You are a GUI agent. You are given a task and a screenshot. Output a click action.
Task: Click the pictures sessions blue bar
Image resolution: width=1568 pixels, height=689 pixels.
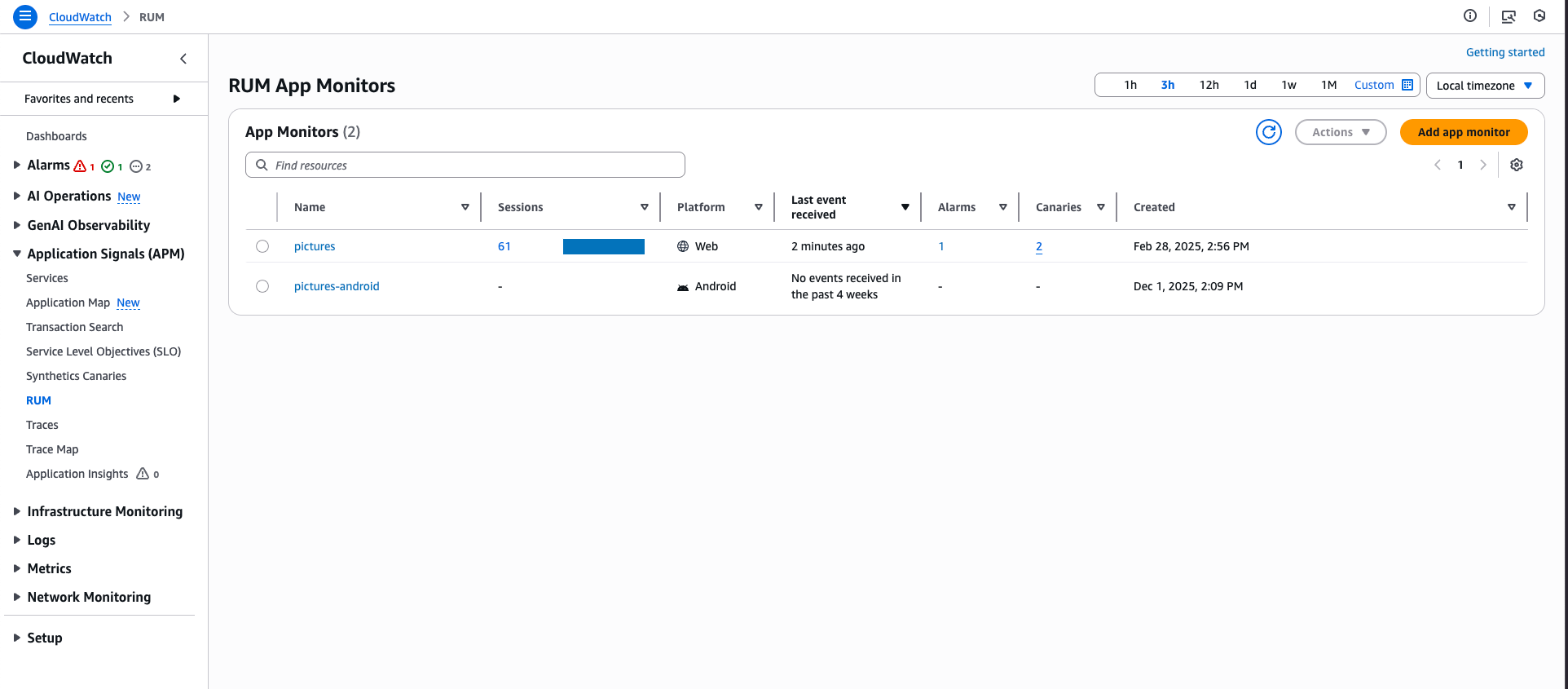604,246
